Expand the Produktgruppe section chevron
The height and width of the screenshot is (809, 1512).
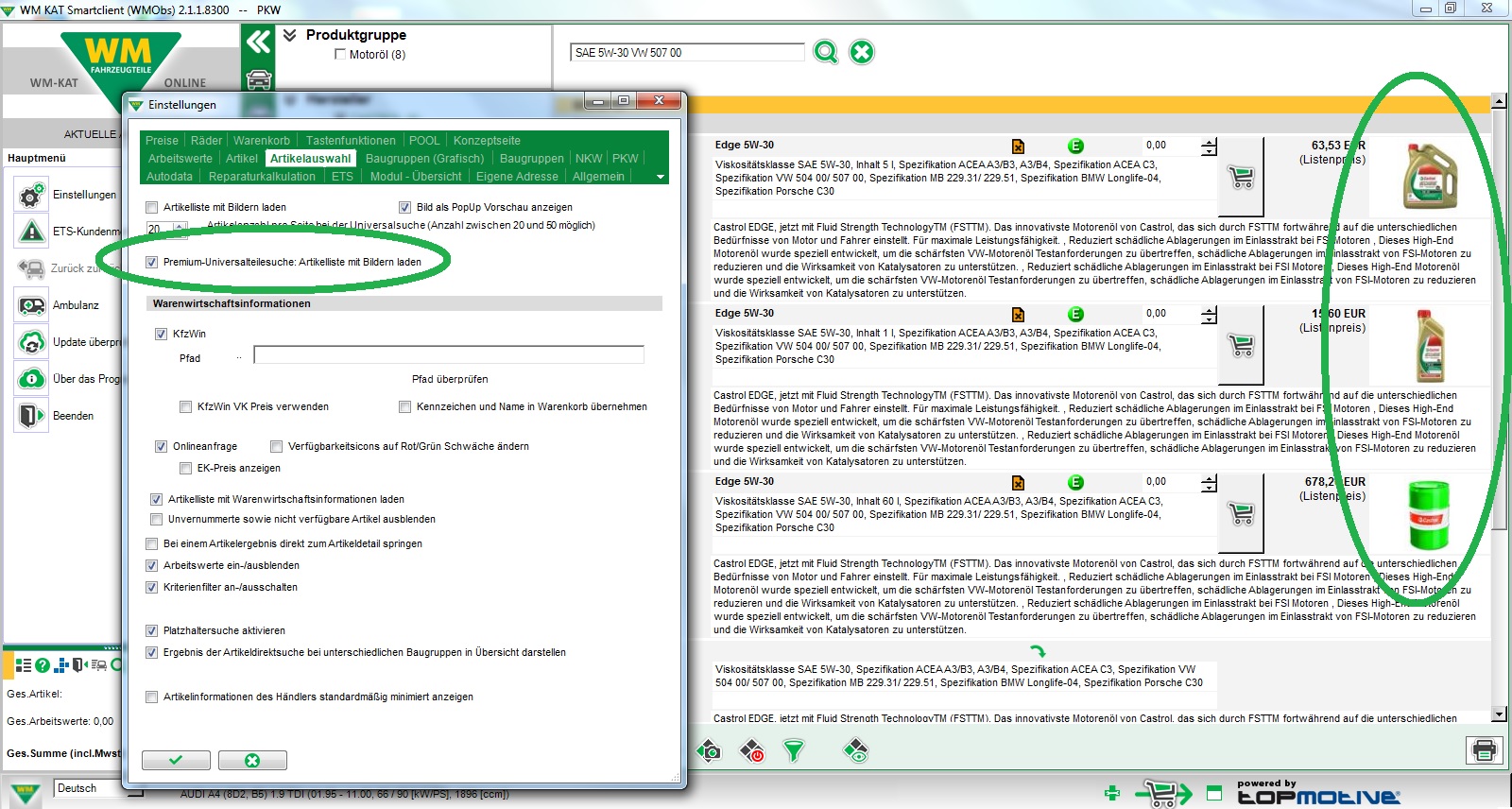290,35
